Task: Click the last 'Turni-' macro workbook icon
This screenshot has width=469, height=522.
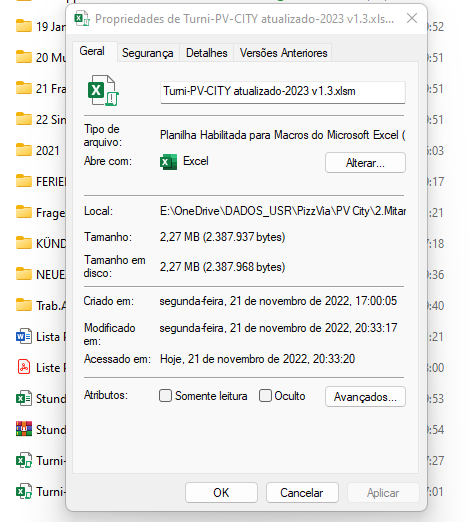Action: coord(24,491)
